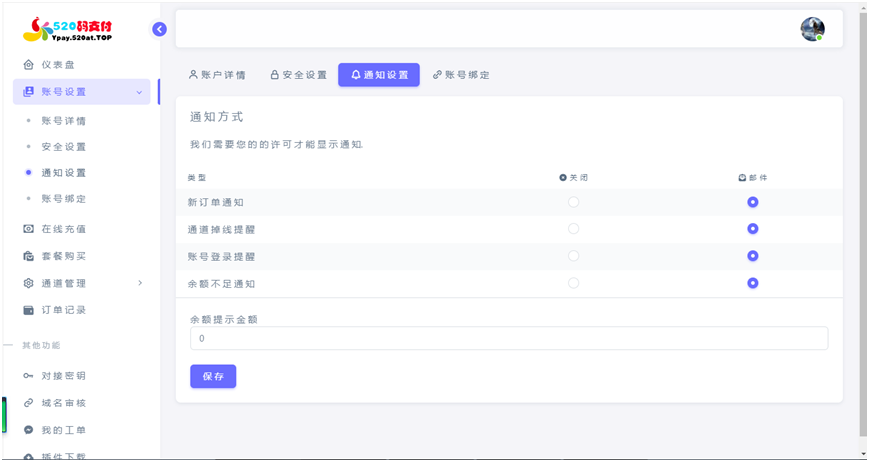Image resolution: width=869 pixels, height=462 pixels.
Task: Focus the 余额提示金额 input field
Action: coord(509,338)
